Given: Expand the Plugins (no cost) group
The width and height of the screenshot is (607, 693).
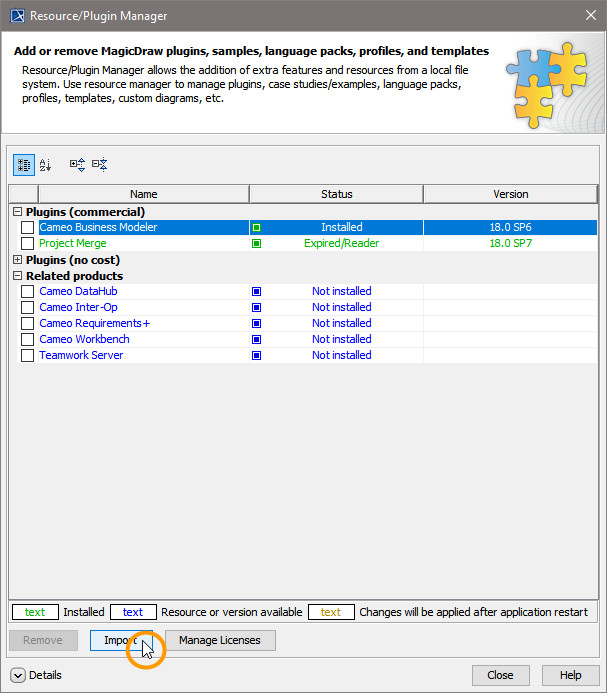Looking at the screenshot, I should [17, 260].
